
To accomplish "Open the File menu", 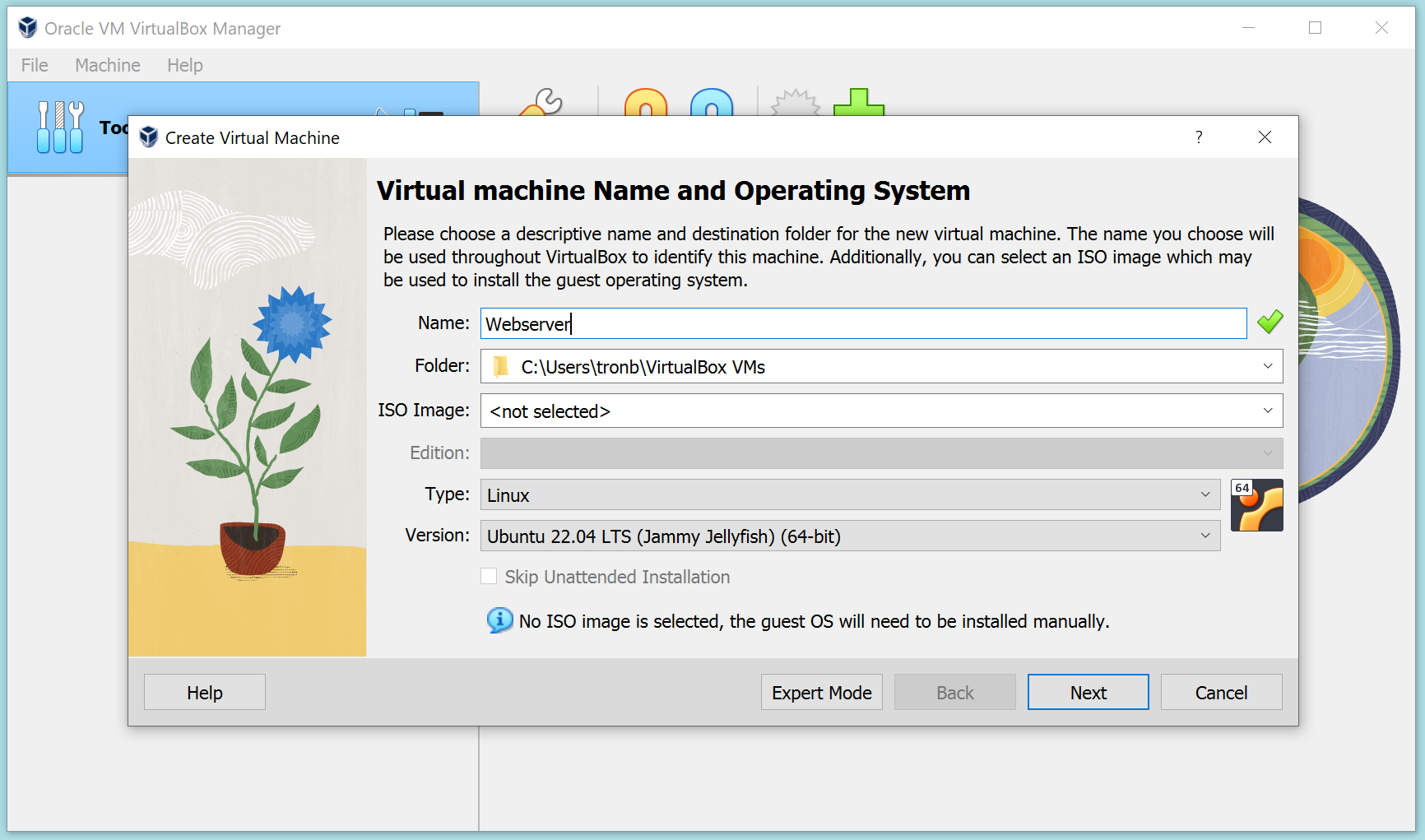I will (x=34, y=65).
